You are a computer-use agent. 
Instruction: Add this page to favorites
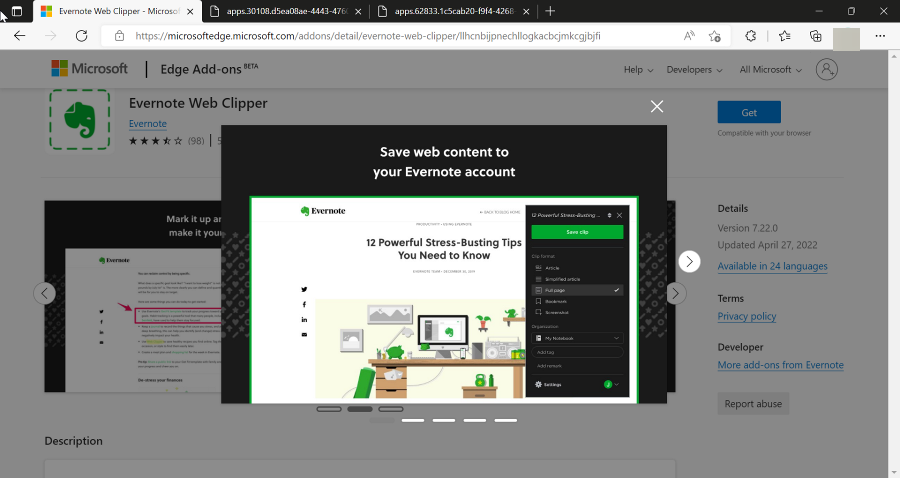tap(715, 36)
